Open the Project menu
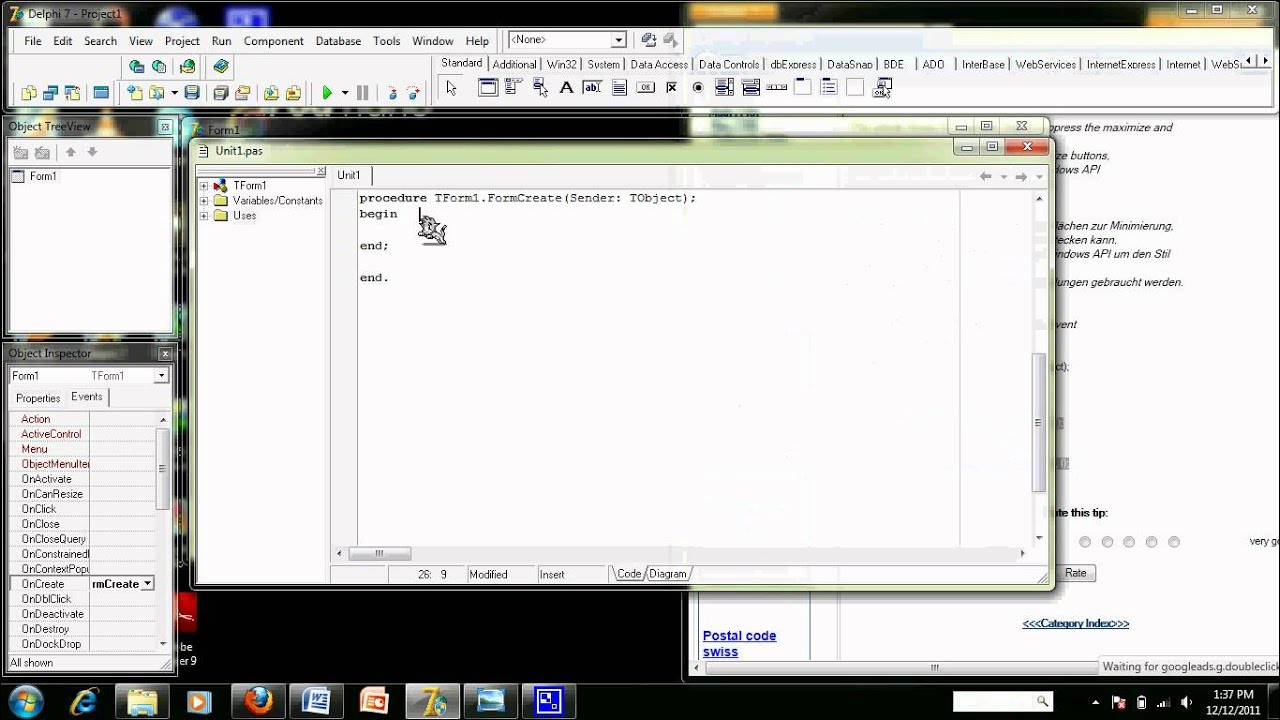Viewport: 1280px width, 720px height. [182, 41]
